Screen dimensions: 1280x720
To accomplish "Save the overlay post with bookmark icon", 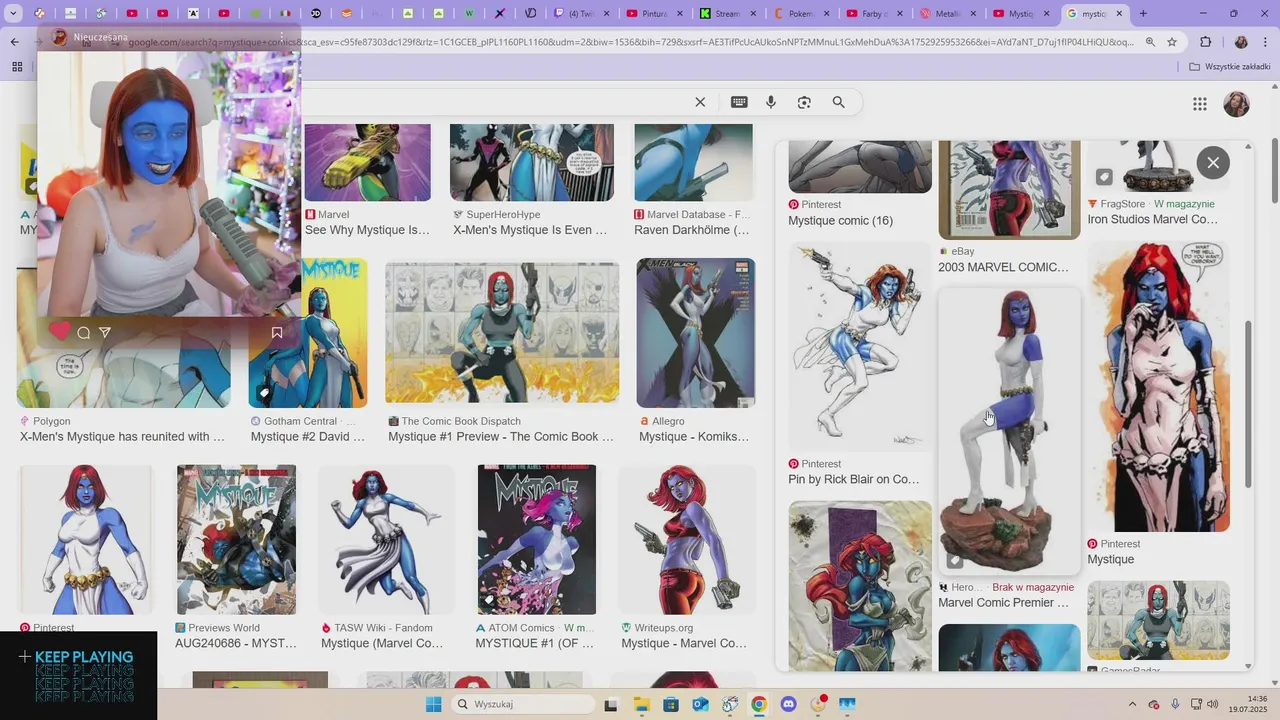I will (x=277, y=333).
